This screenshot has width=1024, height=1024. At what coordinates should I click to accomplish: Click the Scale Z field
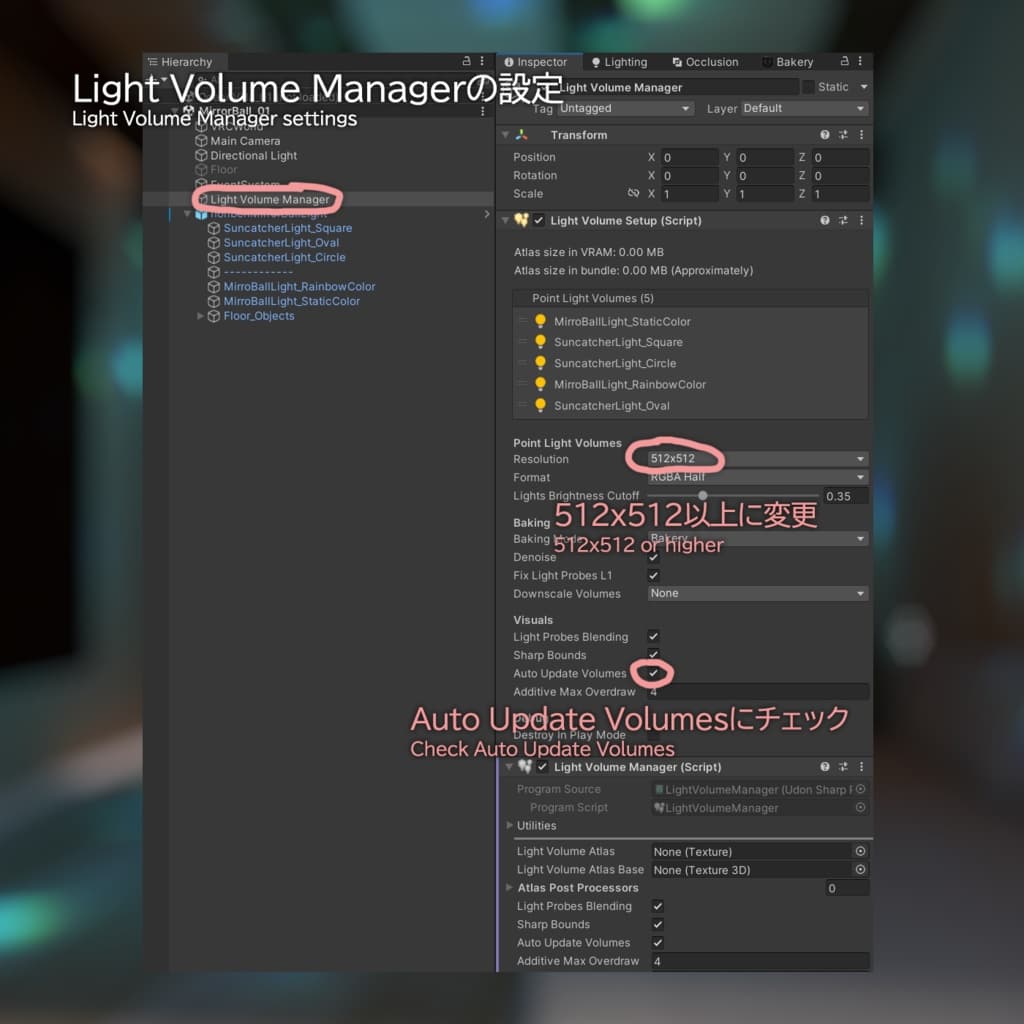841,194
